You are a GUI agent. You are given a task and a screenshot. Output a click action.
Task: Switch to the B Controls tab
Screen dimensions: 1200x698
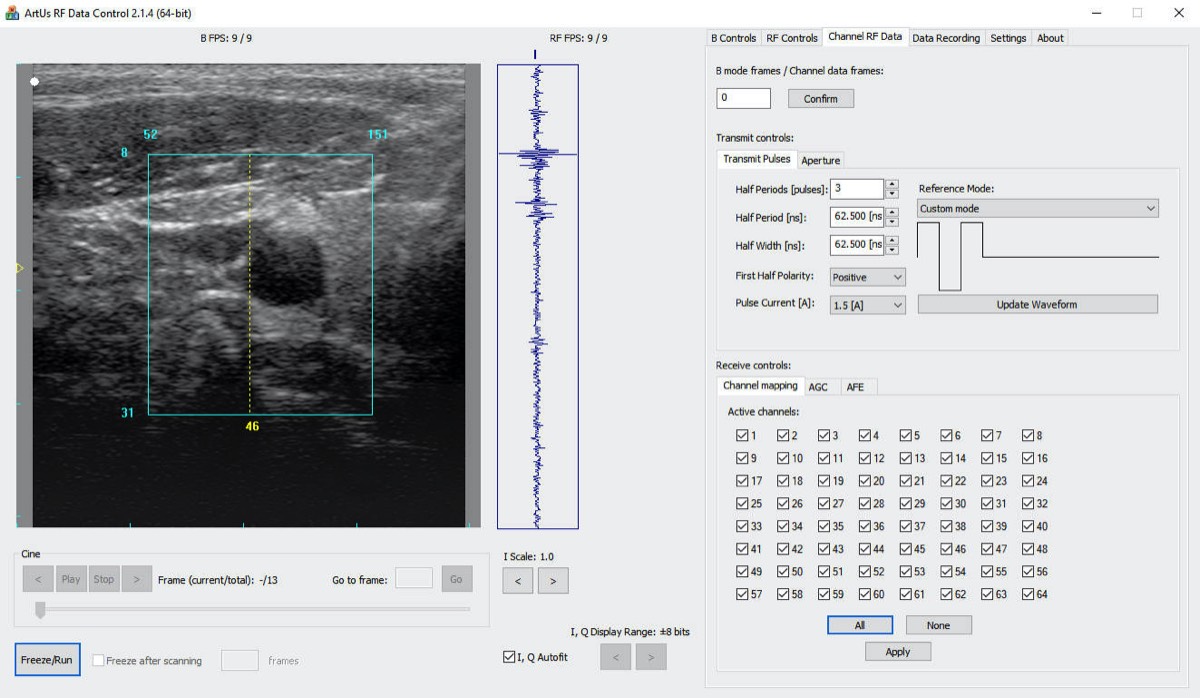[x=734, y=38]
